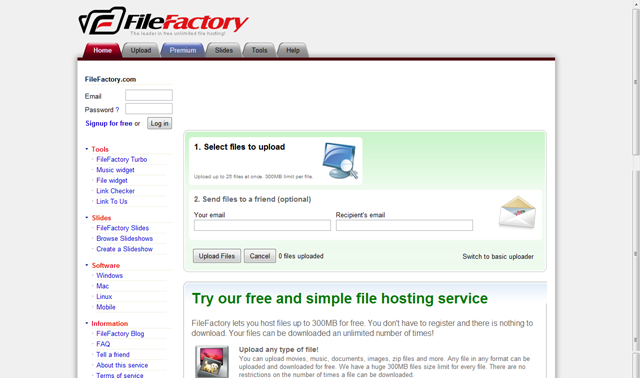Open the Link Checker tool

(x=116, y=191)
